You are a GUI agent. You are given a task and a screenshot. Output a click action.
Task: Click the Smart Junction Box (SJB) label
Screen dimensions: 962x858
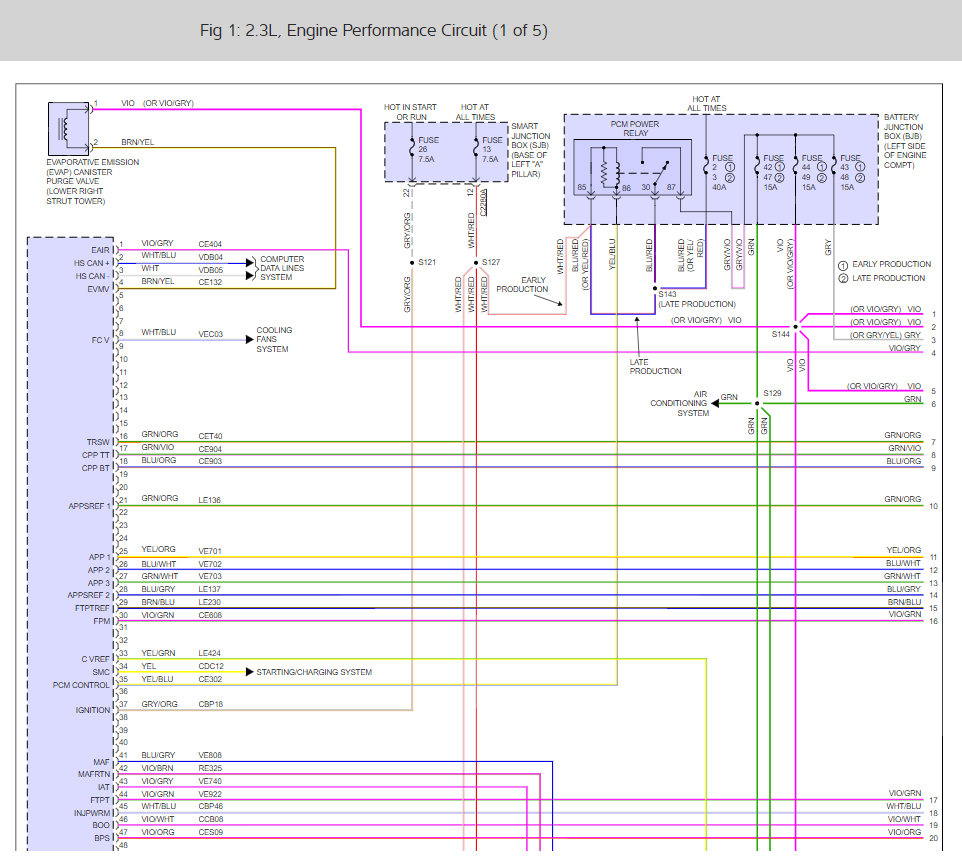click(531, 150)
